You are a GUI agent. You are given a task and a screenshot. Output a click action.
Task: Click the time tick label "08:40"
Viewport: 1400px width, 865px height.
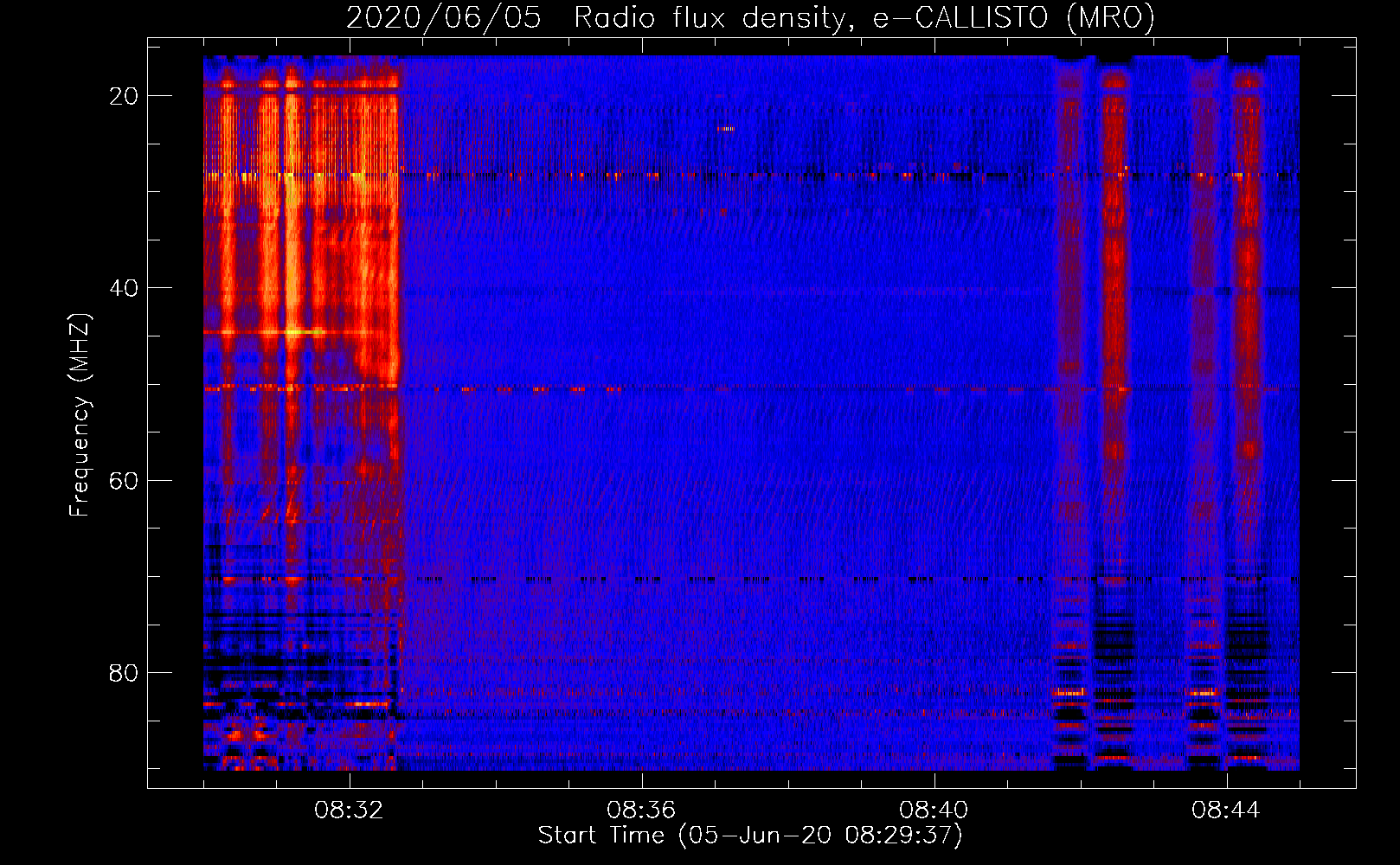(x=934, y=811)
